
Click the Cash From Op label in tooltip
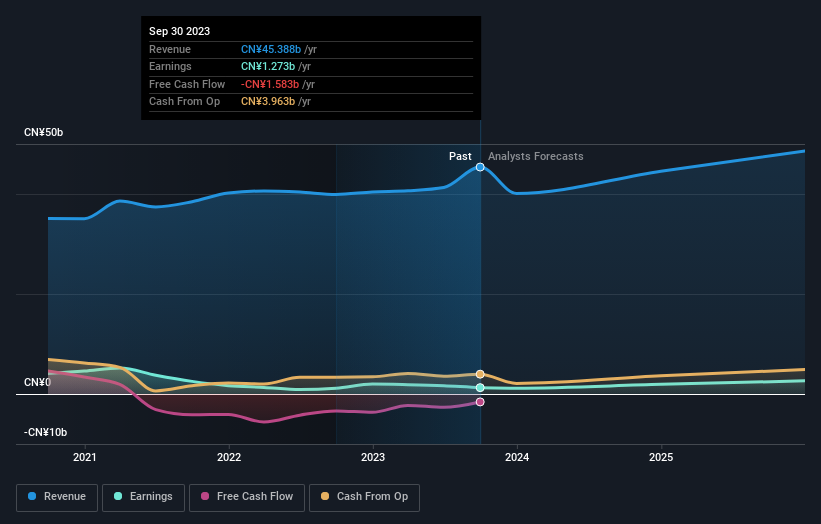pyautogui.click(x=184, y=102)
